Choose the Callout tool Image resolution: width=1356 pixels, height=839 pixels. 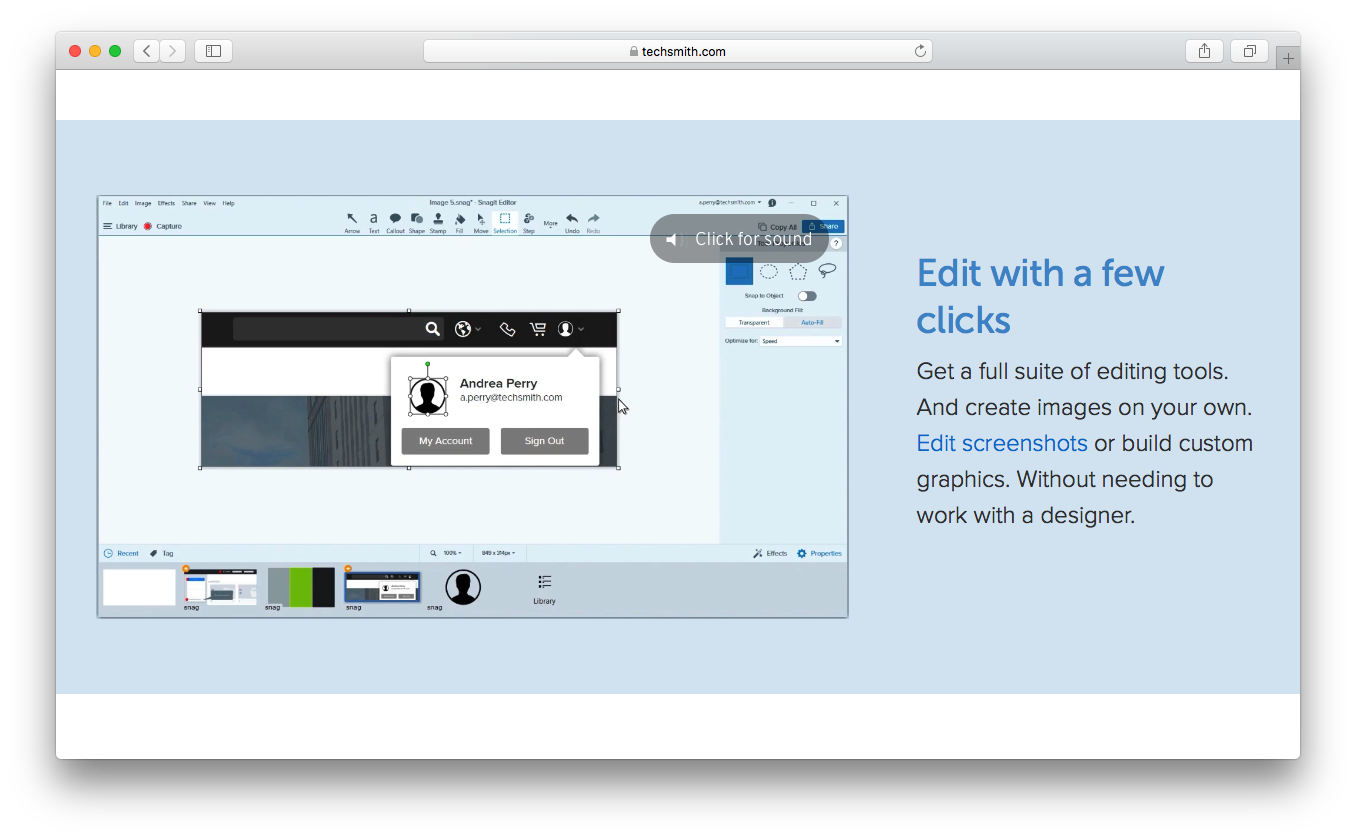pos(395,222)
